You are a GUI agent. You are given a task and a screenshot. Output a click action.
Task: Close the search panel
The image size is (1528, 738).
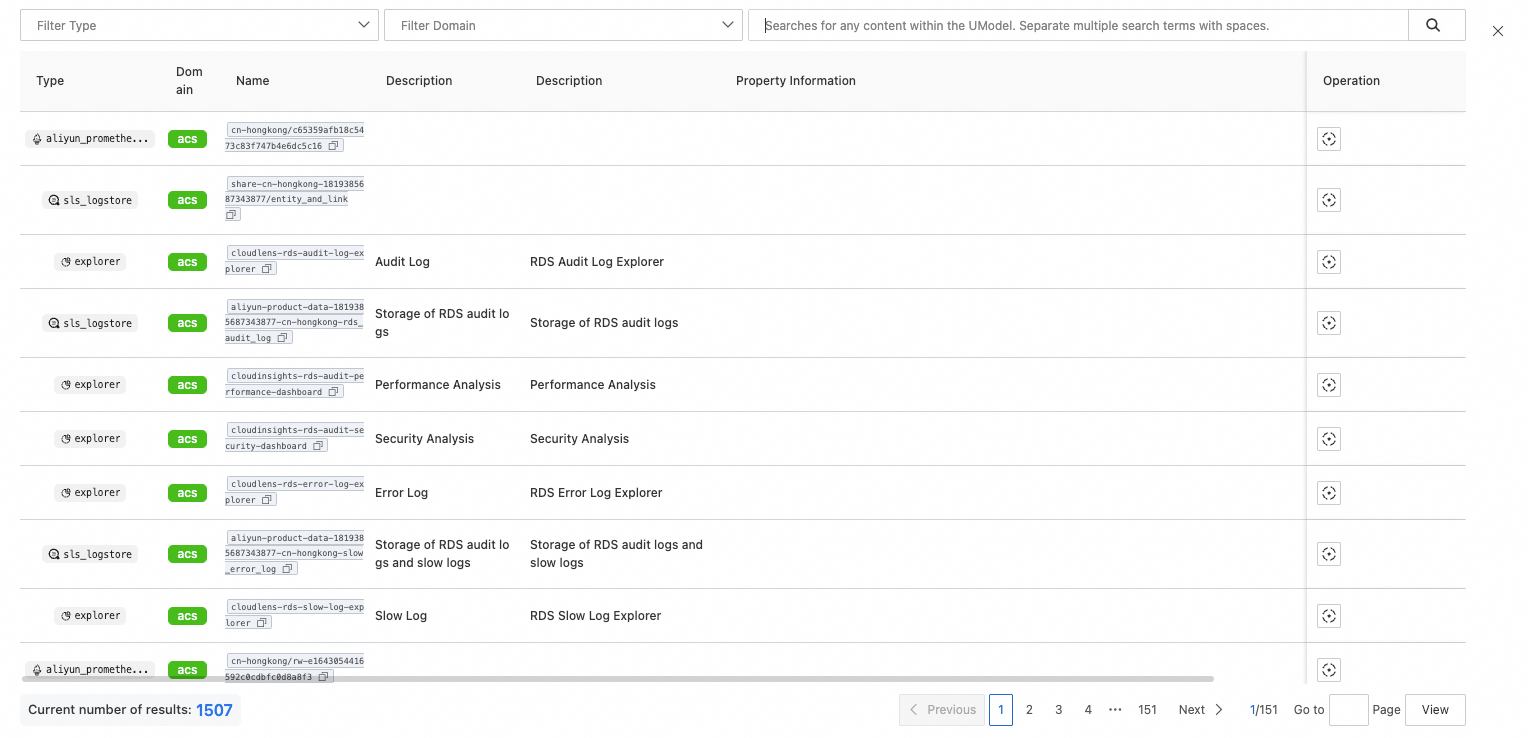click(1497, 31)
